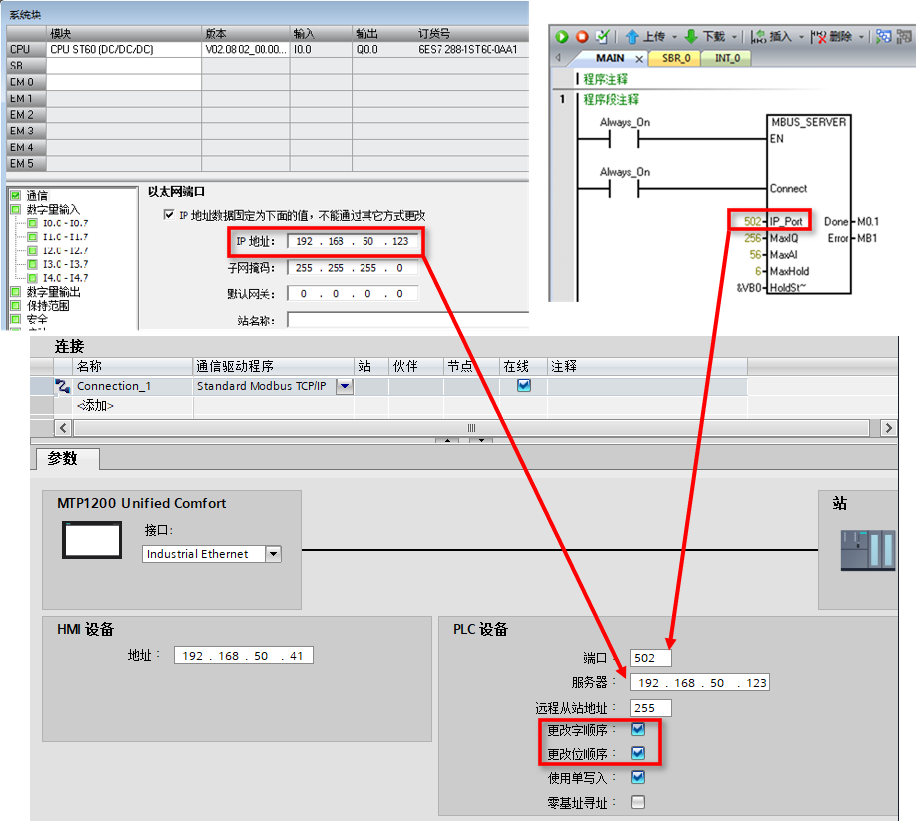Enable the 零基址寻址 checkbox
Screen dimensions: 916x823
[638, 802]
